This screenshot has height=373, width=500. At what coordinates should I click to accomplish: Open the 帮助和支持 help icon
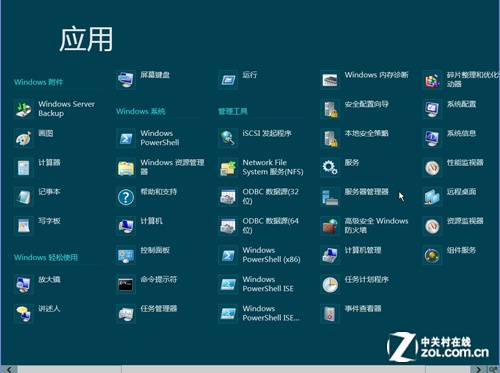coord(126,197)
